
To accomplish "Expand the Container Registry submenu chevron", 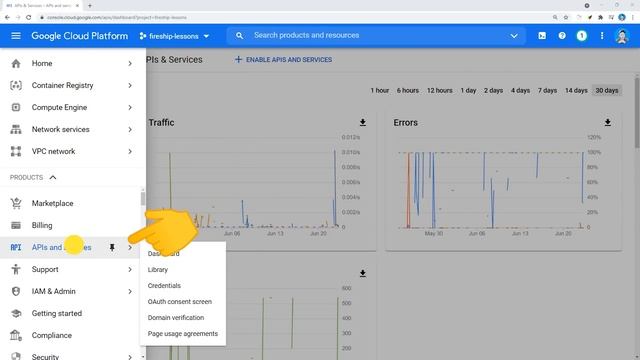I will (x=130, y=85).
